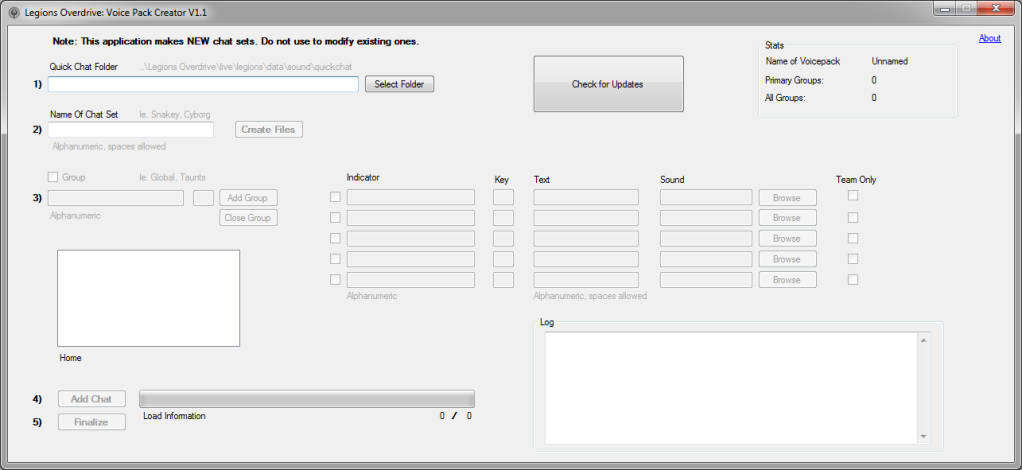Toggle the Group checkbox
The image size is (1022, 470).
(x=53, y=177)
